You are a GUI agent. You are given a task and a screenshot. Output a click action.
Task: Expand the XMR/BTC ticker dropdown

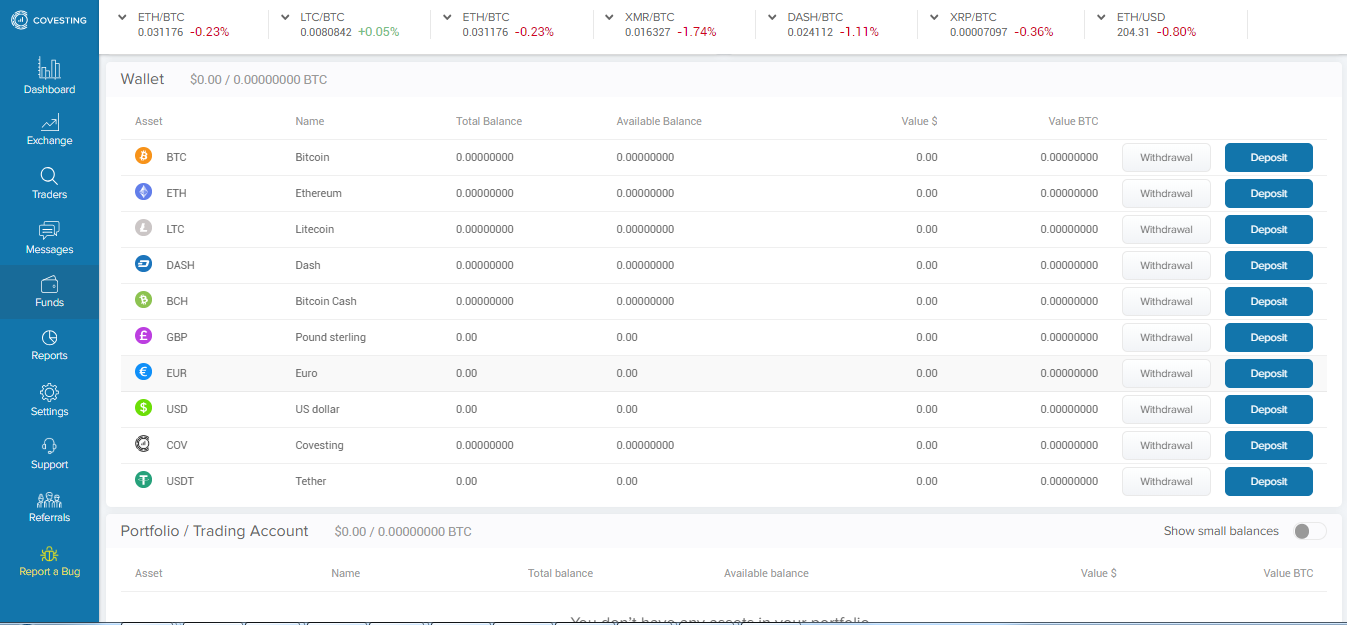[609, 17]
